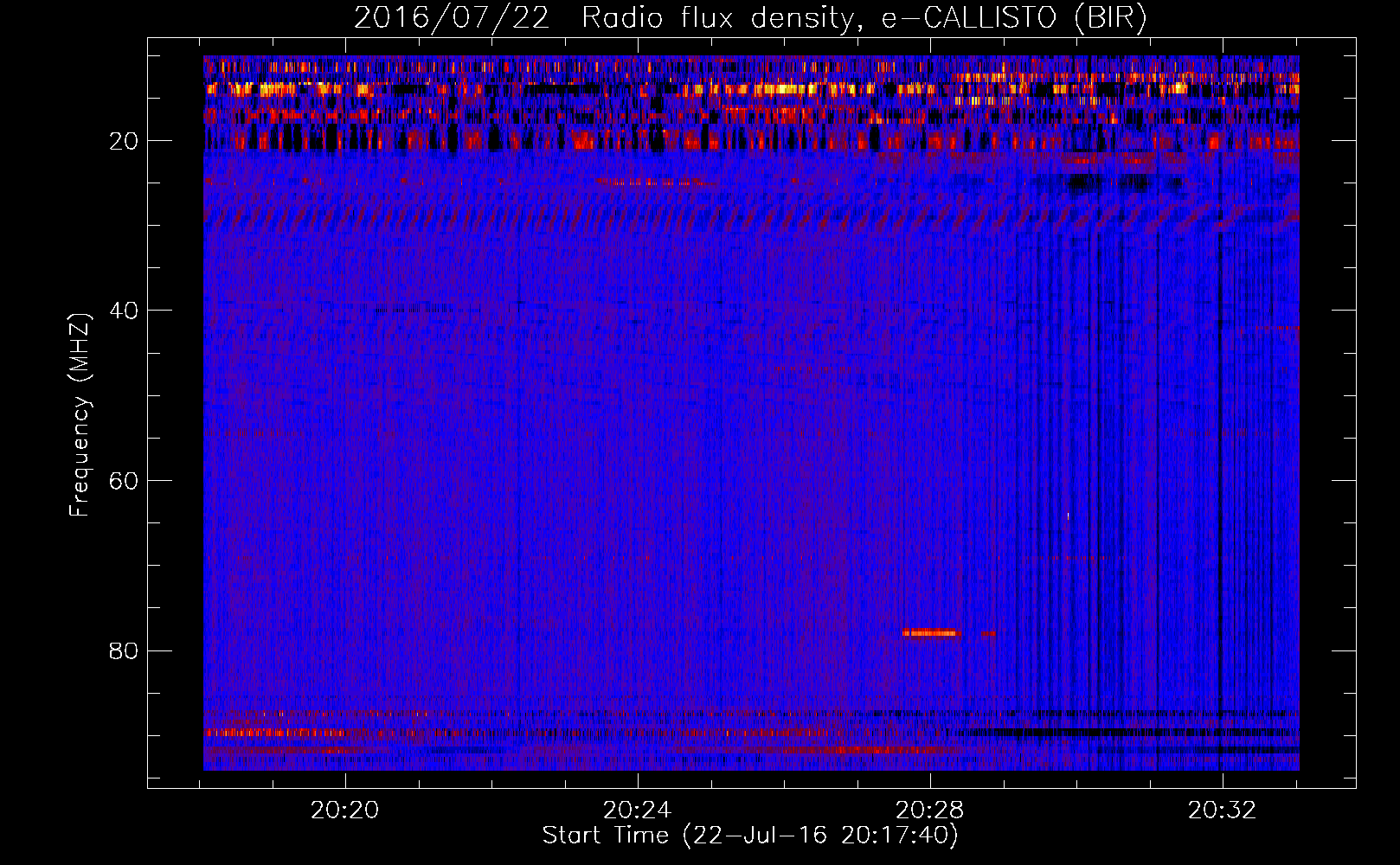Click the bright orange emission streak near 78 MHz

coord(931,633)
